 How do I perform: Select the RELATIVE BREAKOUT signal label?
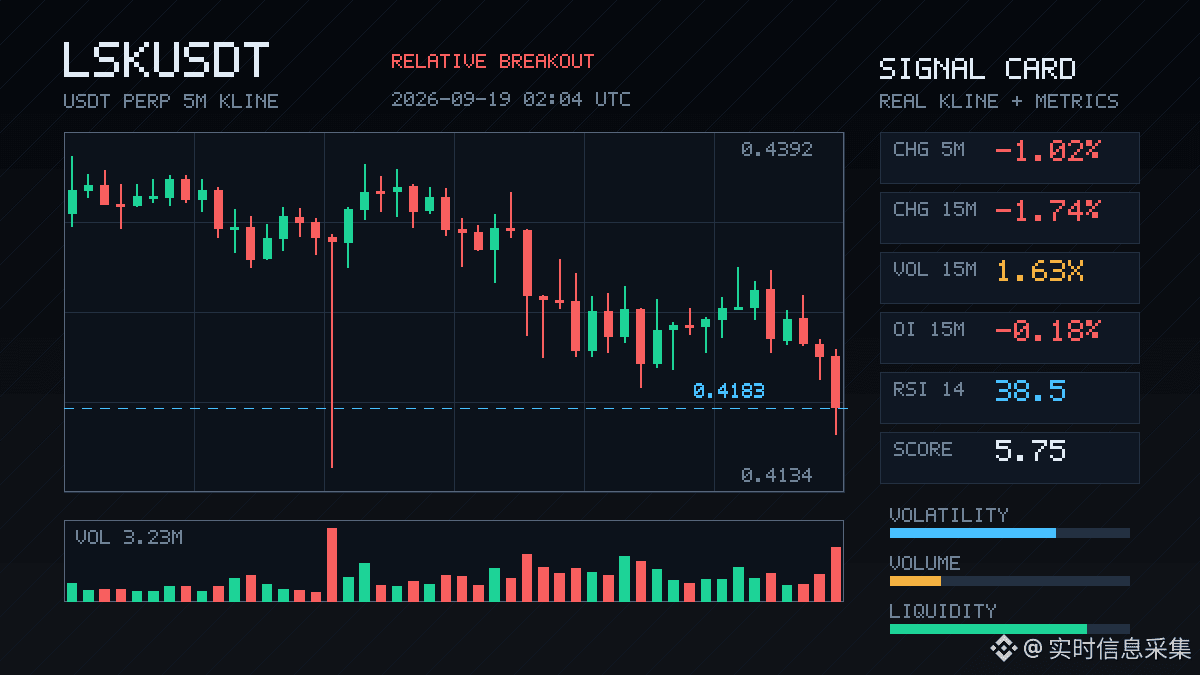pos(492,62)
